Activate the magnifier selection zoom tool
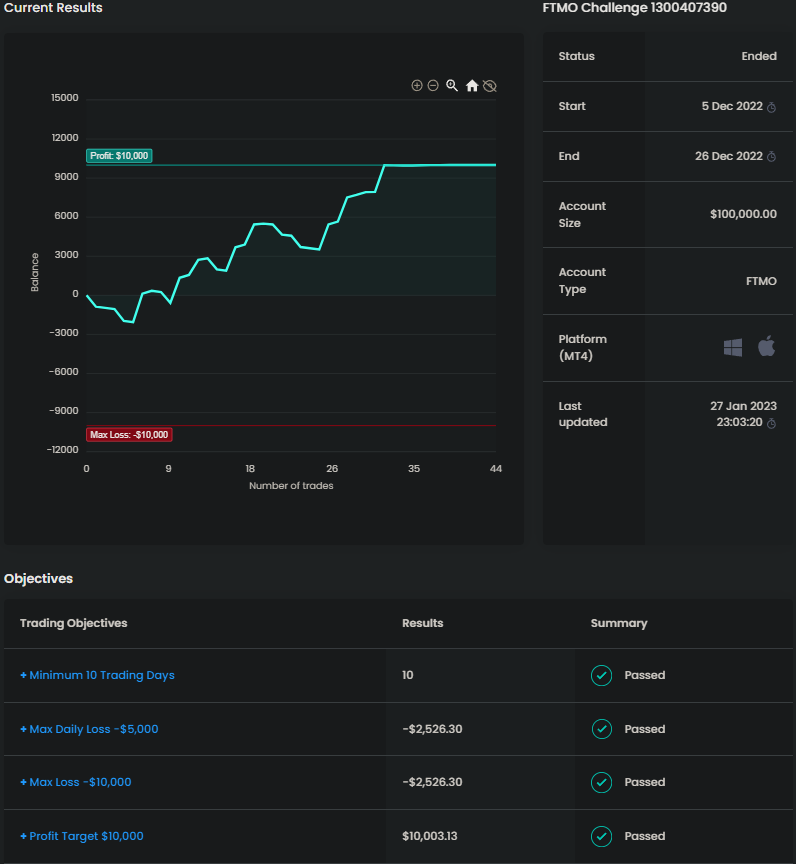 [x=452, y=85]
